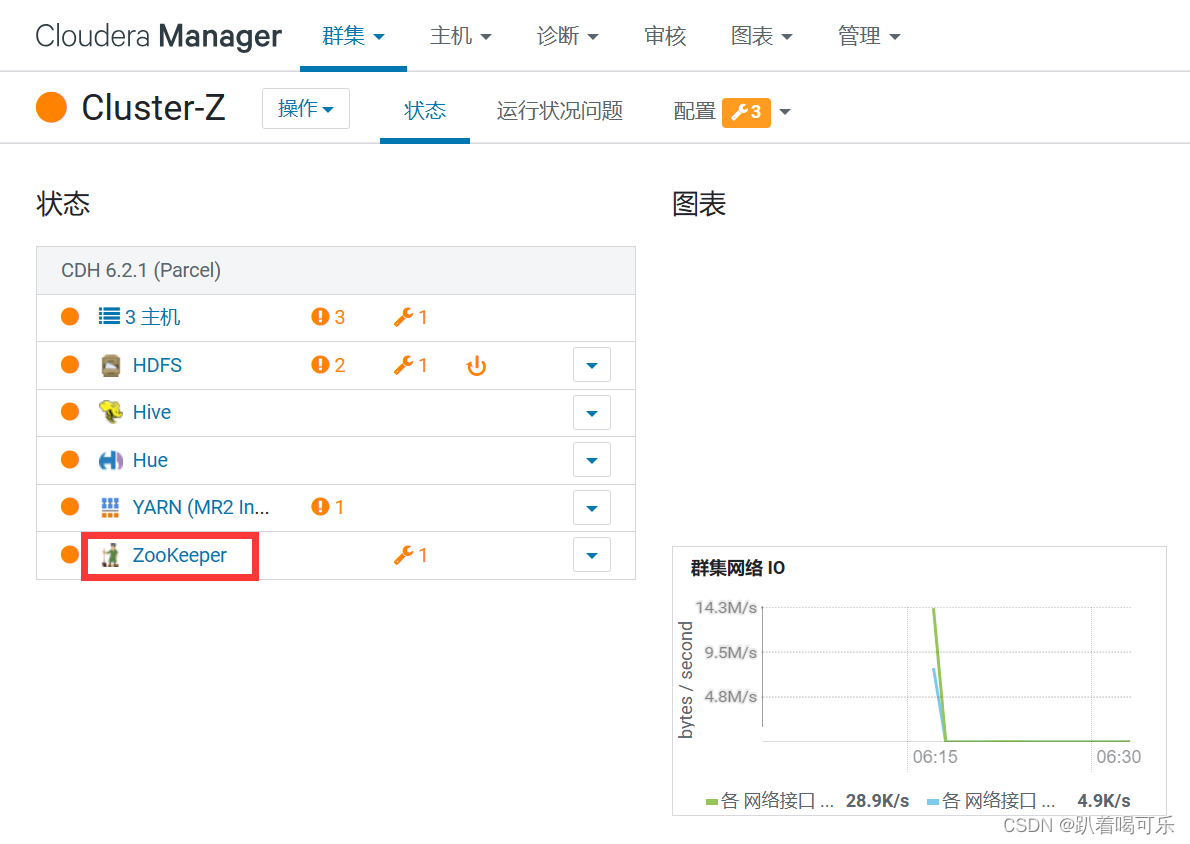Open the 群集 menu
This screenshot has width=1190, height=844.
pos(353,36)
